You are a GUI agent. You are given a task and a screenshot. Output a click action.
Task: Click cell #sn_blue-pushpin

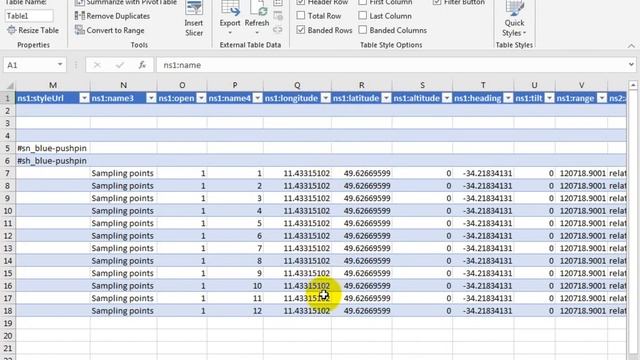click(x=53, y=148)
